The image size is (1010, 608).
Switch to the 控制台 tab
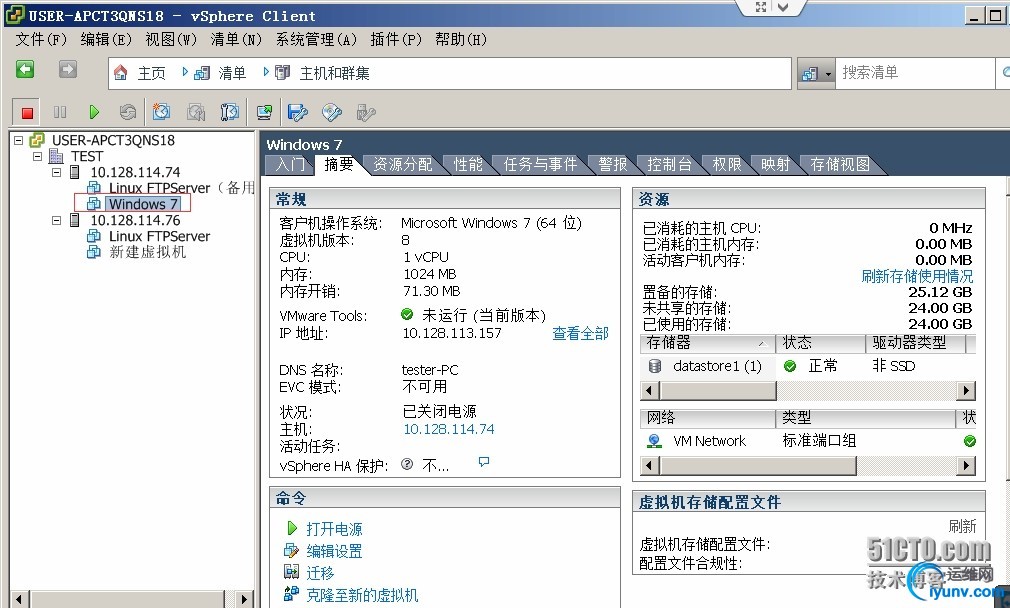[669, 165]
